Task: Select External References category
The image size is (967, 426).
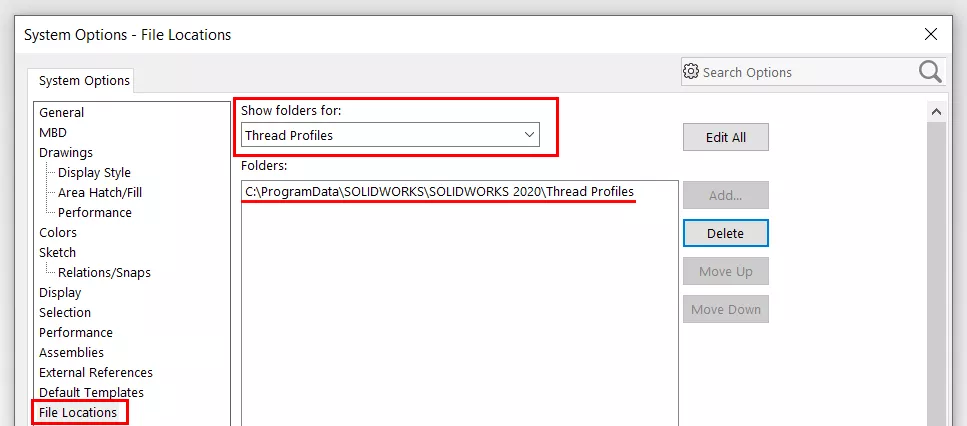Action: point(96,373)
